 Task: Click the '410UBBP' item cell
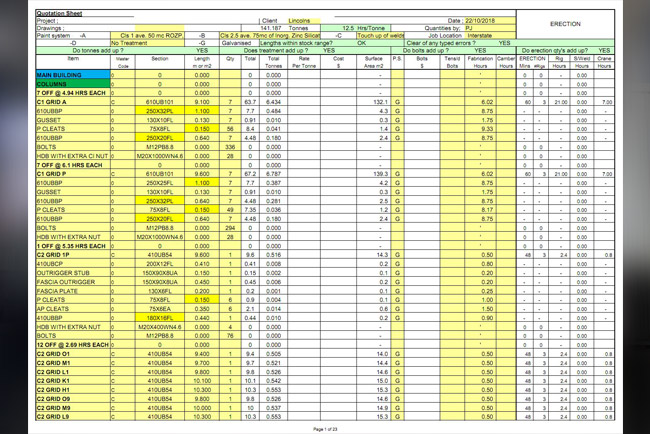pyautogui.click(x=73, y=318)
